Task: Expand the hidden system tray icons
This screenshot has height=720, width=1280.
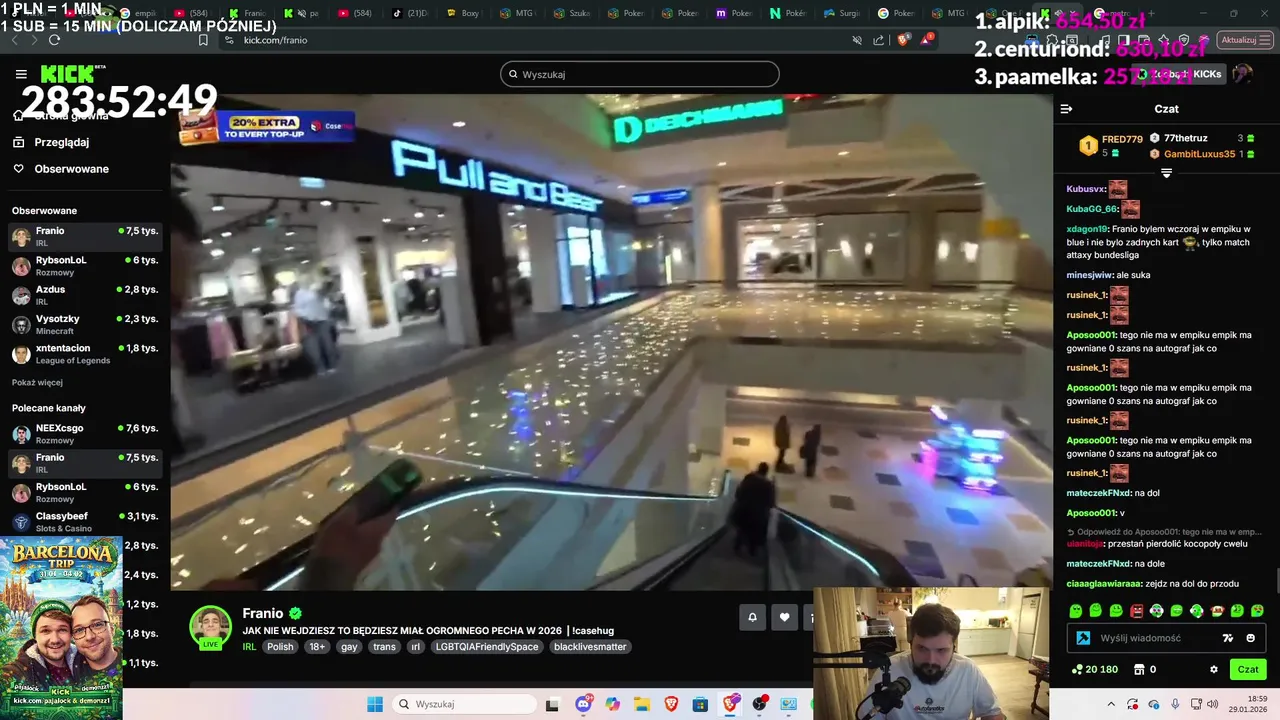Action: (1113, 704)
